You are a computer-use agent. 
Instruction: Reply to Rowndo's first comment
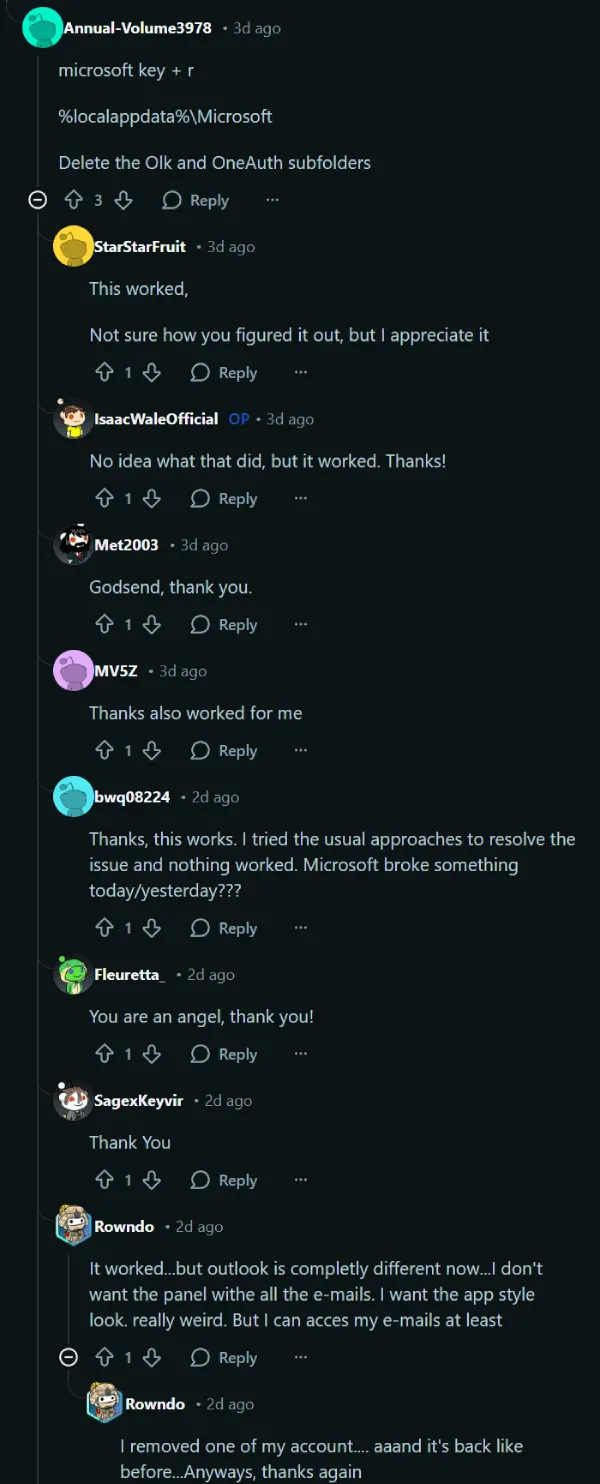224,1358
